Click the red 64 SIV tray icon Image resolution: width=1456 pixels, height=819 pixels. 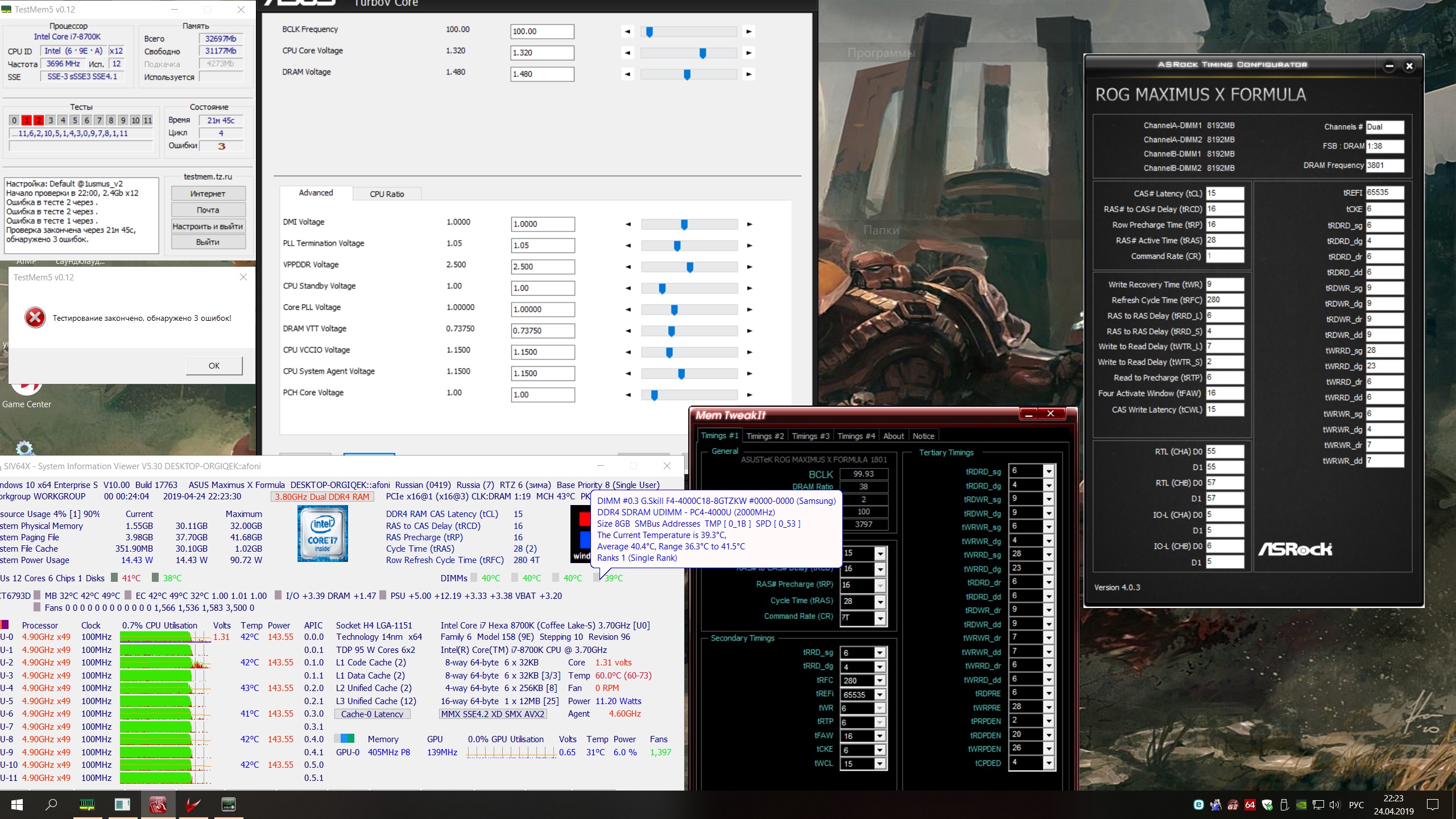(x=1250, y=805)
